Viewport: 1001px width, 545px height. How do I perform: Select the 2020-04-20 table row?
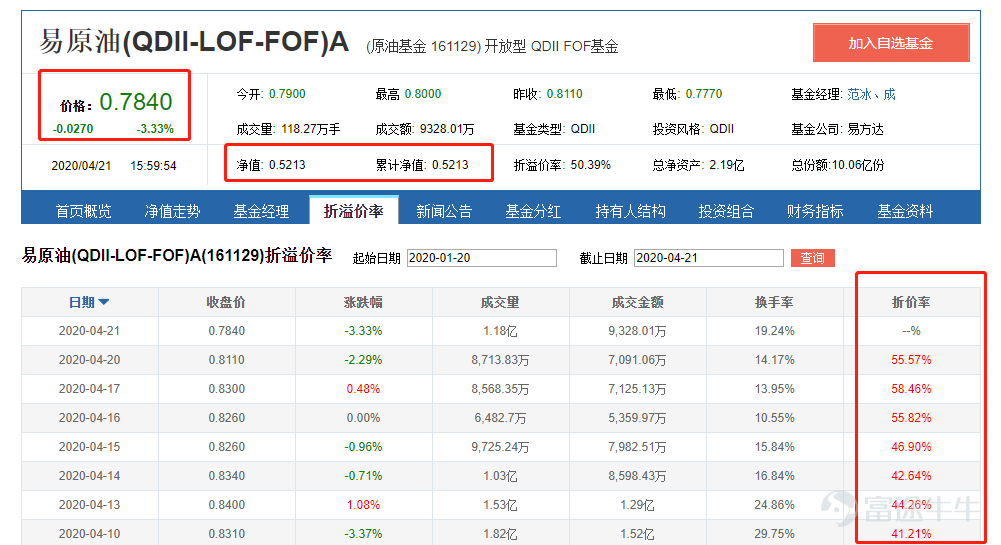coord(500,360)
